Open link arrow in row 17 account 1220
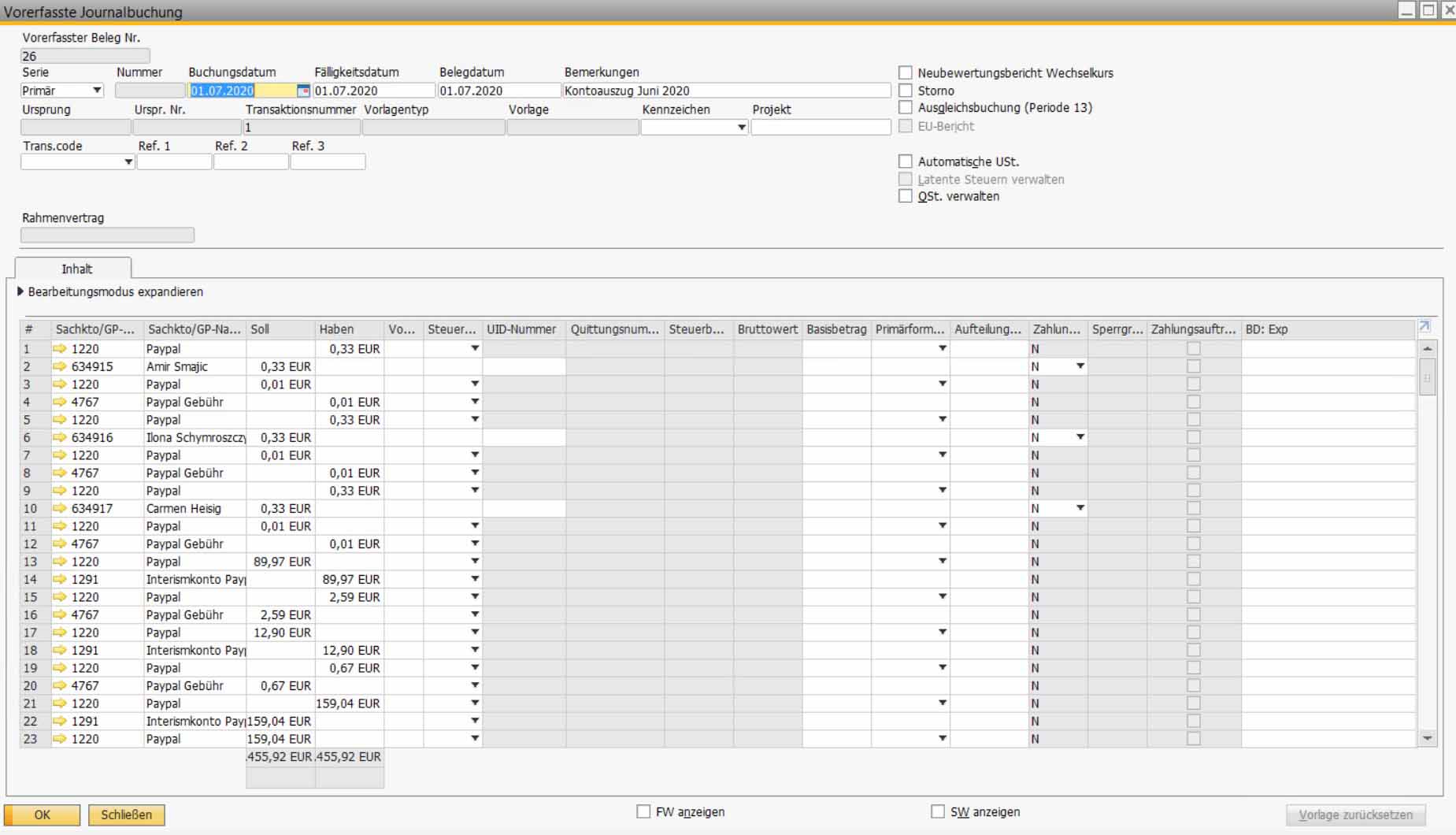 coord(60,633)
